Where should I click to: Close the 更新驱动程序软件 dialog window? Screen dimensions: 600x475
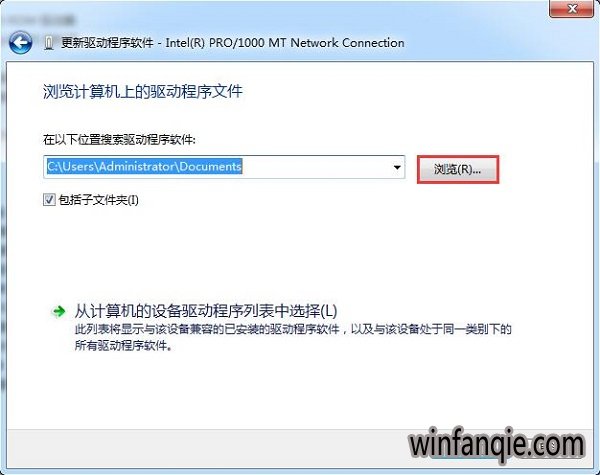(572, 9)
